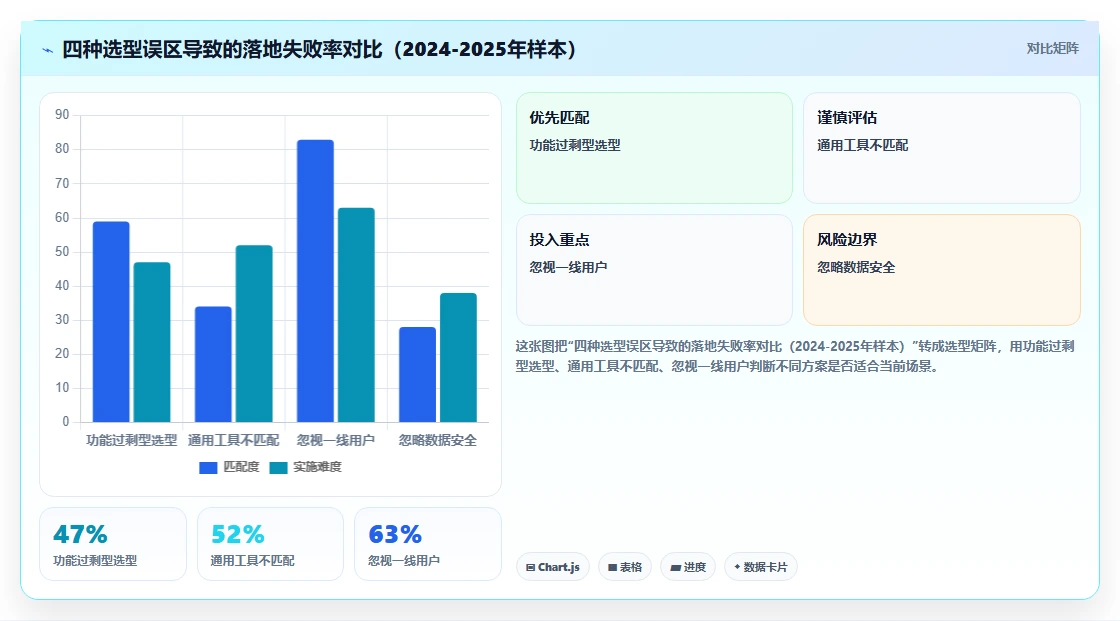The image size is (1120, 621).
Task: Click the 52% 通用工具不匹配 stat card
Action: tap(270, 545)
